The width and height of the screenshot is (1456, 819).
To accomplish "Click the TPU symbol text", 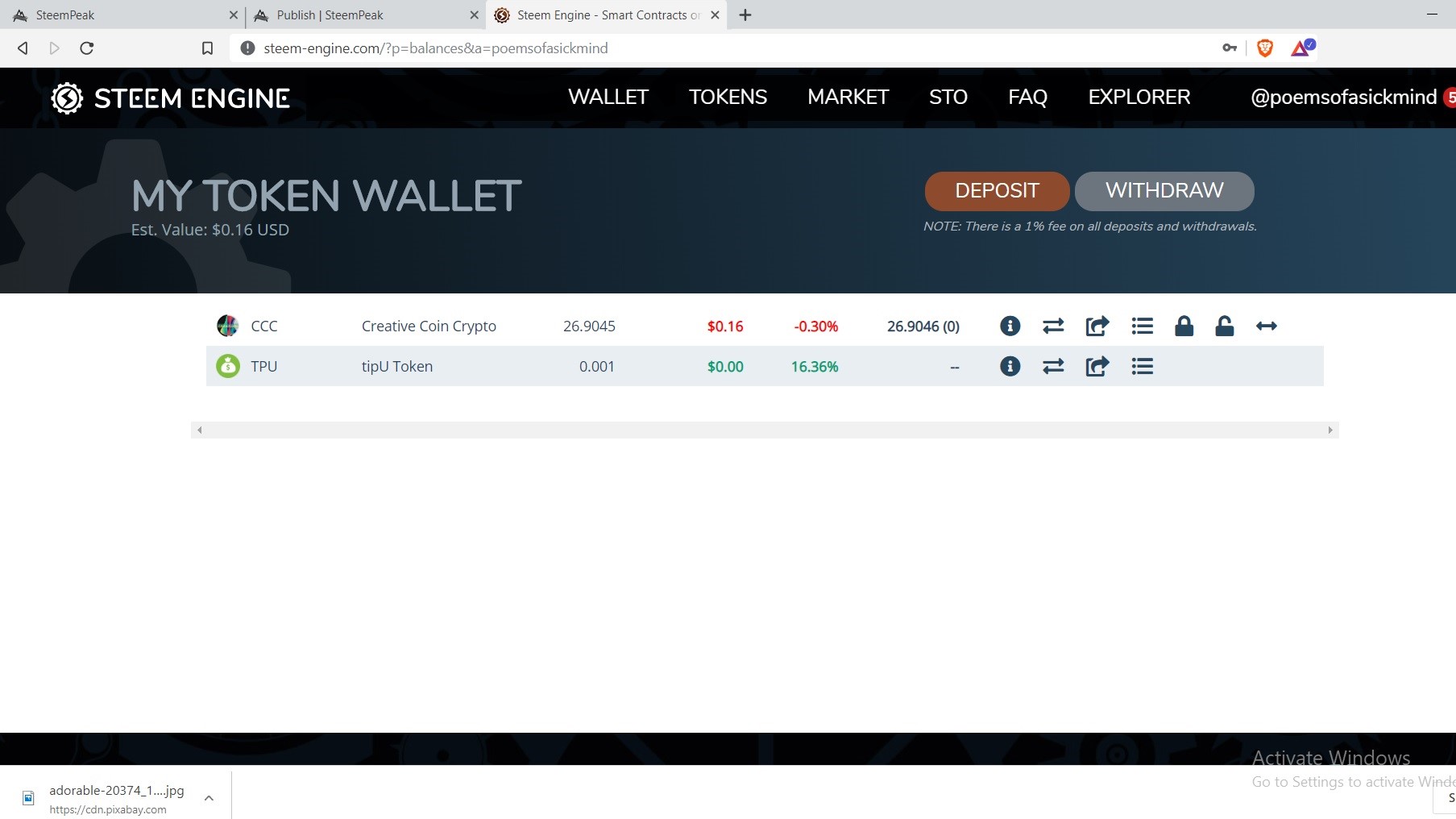I will click(264, 367).
